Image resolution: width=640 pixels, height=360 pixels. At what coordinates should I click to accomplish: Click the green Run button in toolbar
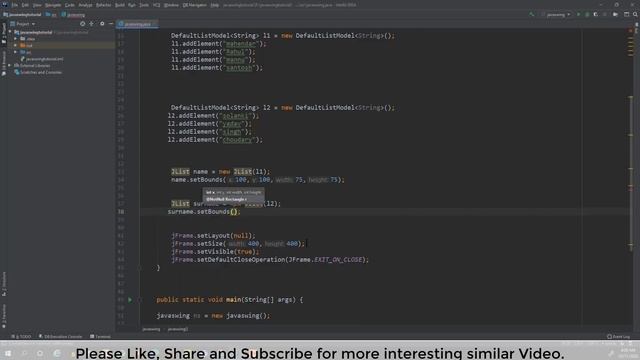pyautogui.click(x=578, y=14)
